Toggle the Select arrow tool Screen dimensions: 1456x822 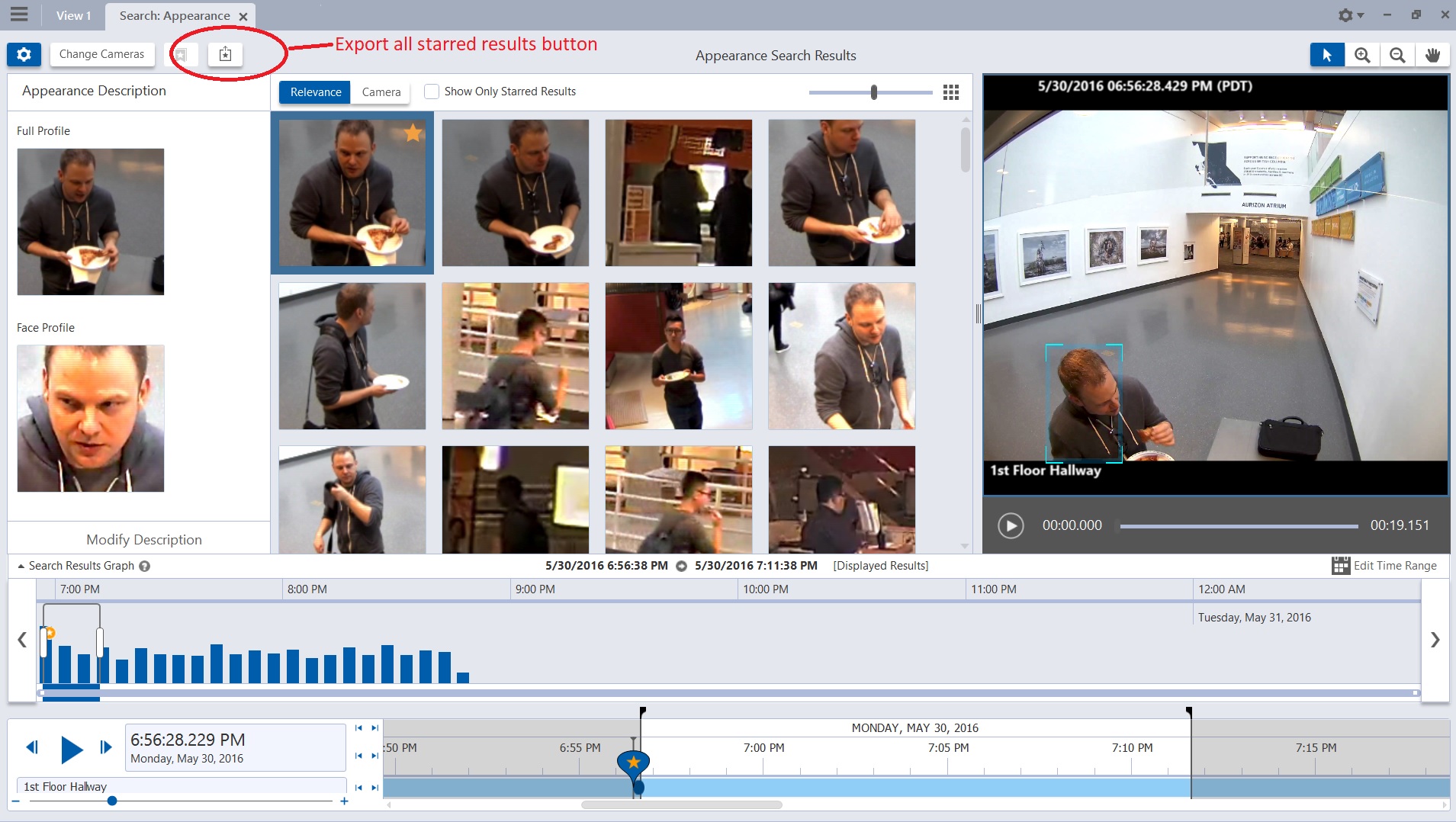(x=1328, y=55)
